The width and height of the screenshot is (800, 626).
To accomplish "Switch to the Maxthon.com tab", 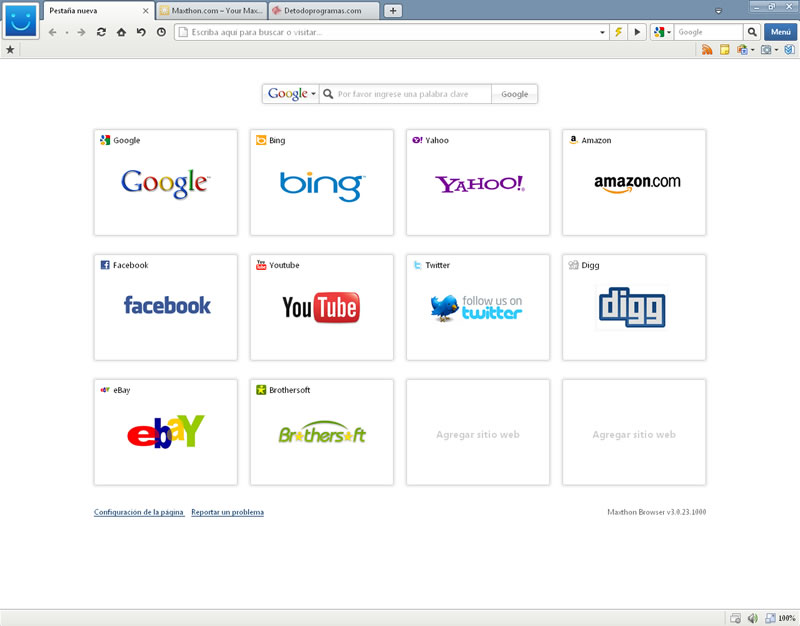I will coord(212,11).
